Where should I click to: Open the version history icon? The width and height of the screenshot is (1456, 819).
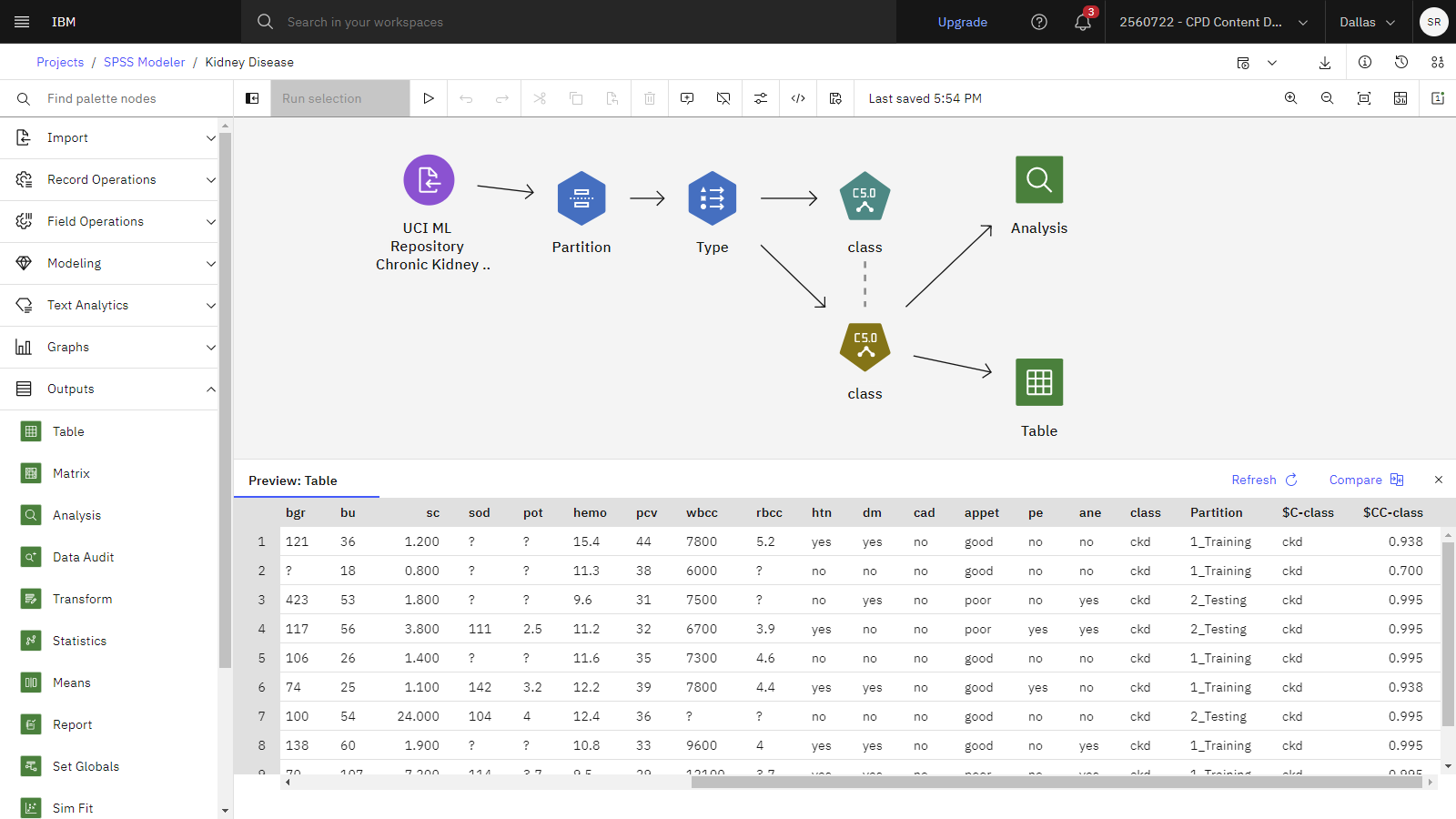tap(1401, 62)
